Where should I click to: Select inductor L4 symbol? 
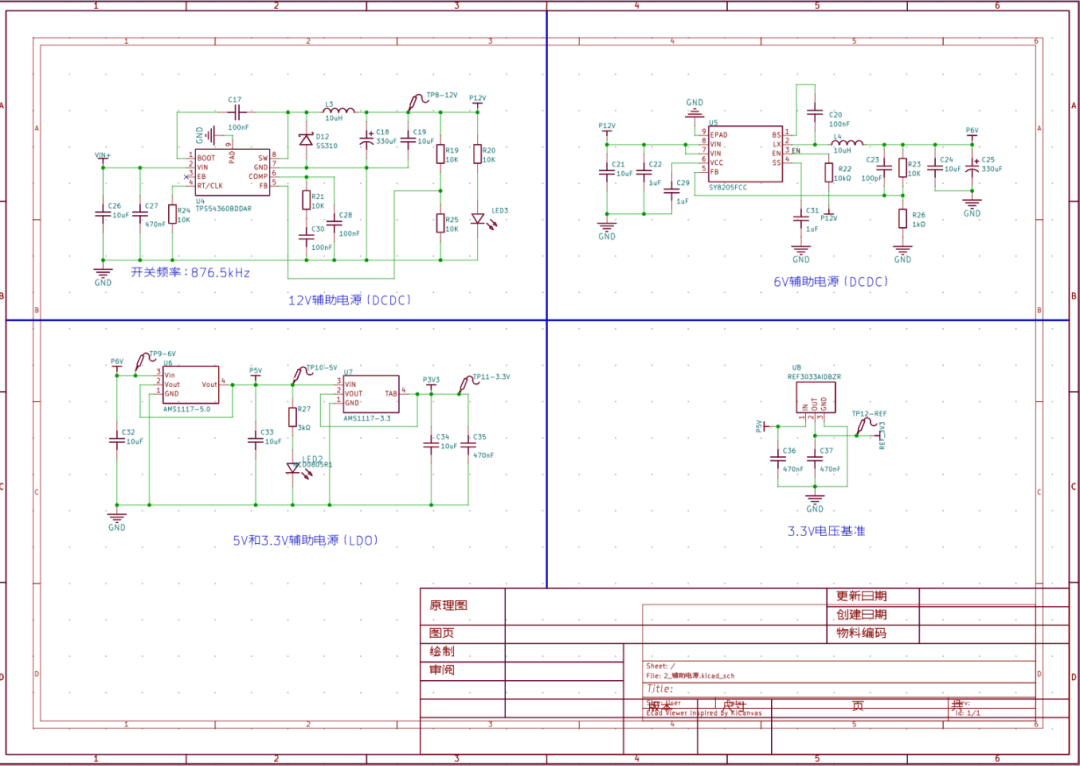846,143
